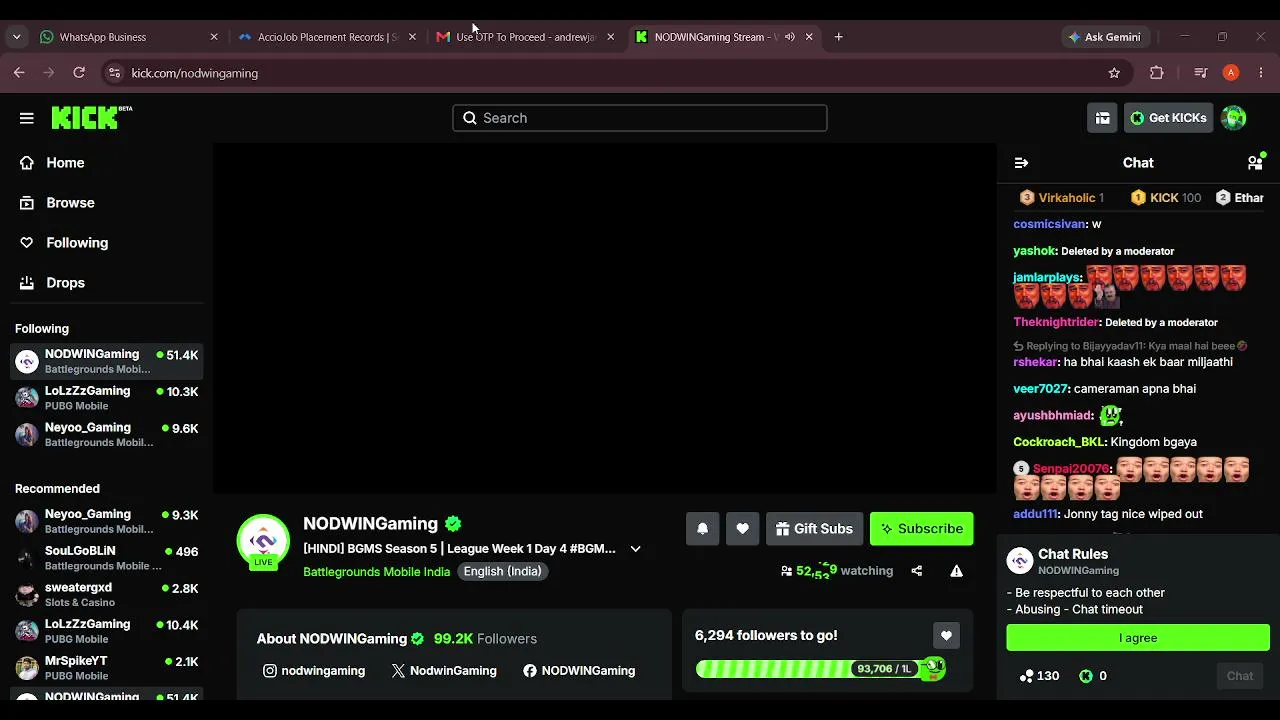Image resolution: width=1280 pixels, height=720 pixels.
Task: Toggle the follow heart button
Action: 742,529
